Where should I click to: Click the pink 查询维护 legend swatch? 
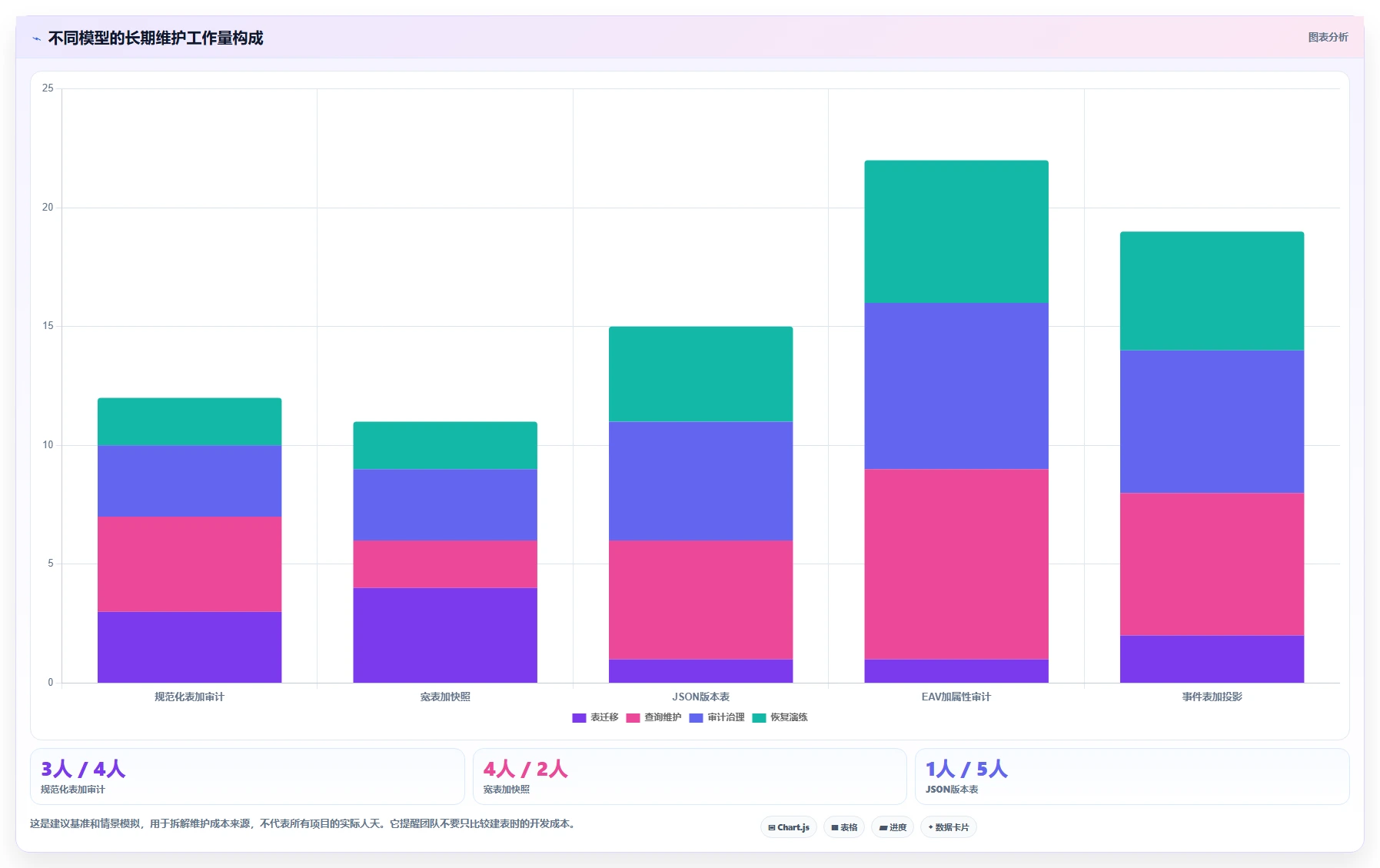tap(633, 717)
